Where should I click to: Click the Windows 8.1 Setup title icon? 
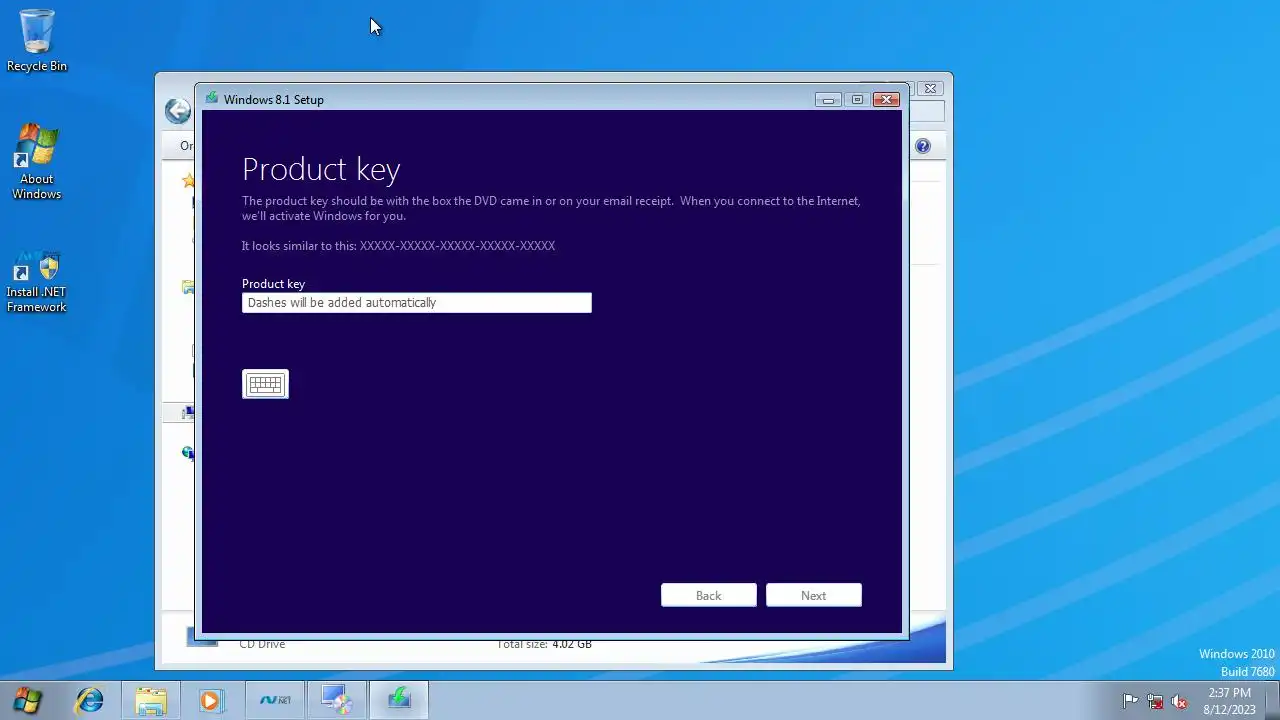pyautogui.click(x=211, y=99)
